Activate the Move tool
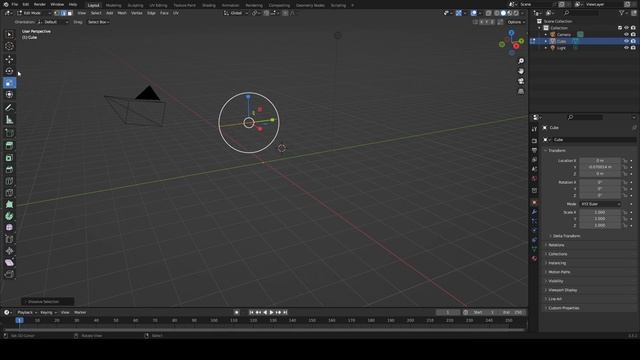The width and height of the screenshot is (640, 360). pos(9,59)
